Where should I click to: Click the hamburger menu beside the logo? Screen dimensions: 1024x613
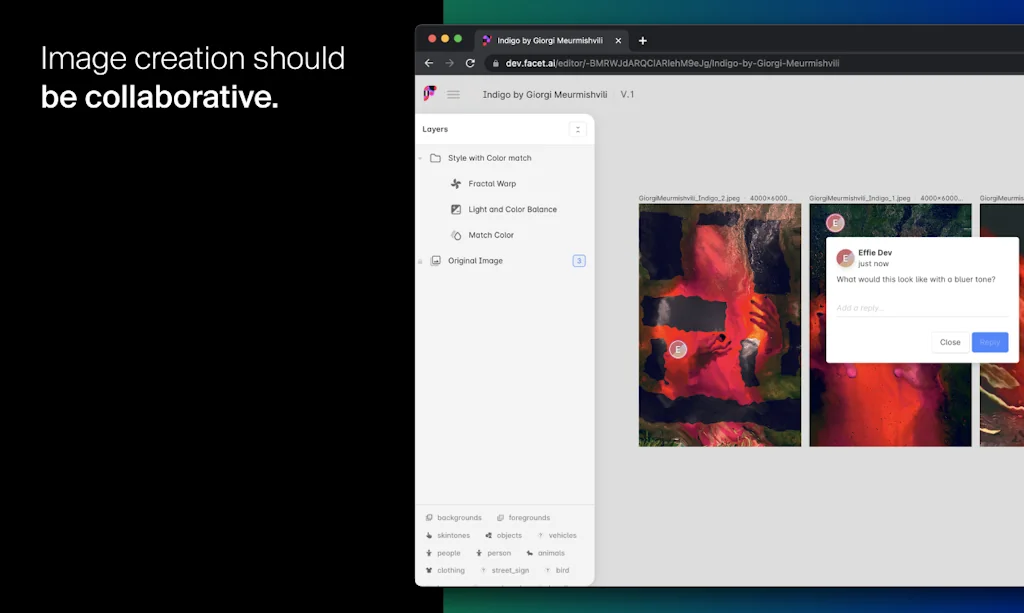pyautogui.click(x=453, y=94)
